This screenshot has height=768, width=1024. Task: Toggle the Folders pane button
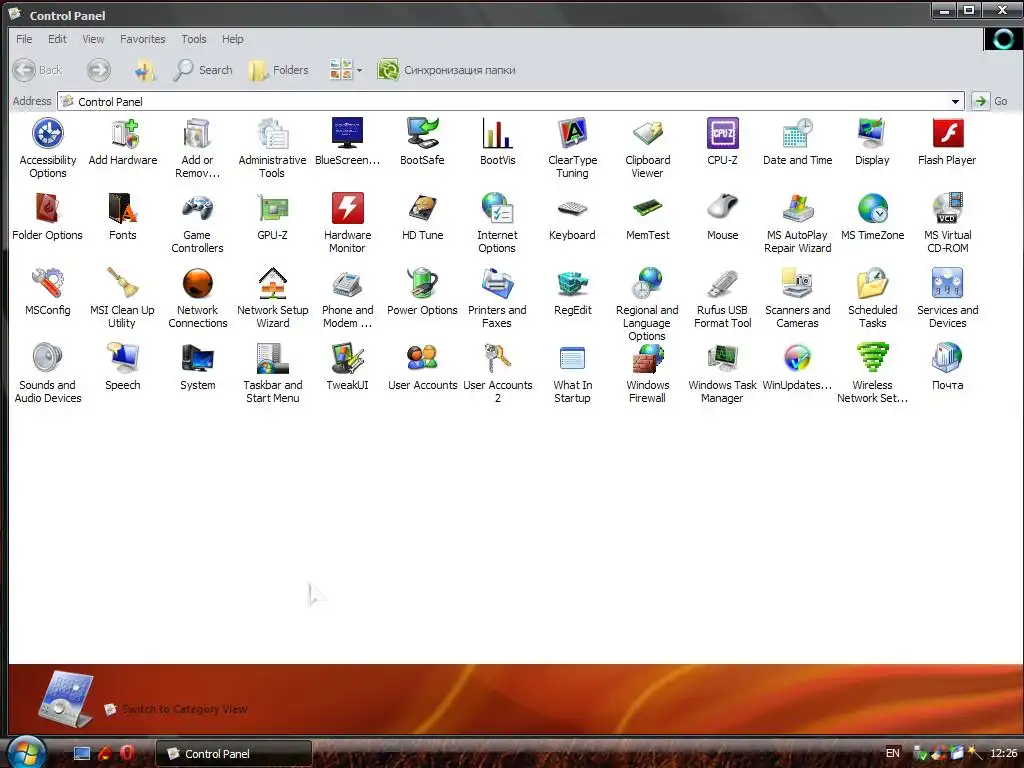pyautogui.click(x=278, y=70)
